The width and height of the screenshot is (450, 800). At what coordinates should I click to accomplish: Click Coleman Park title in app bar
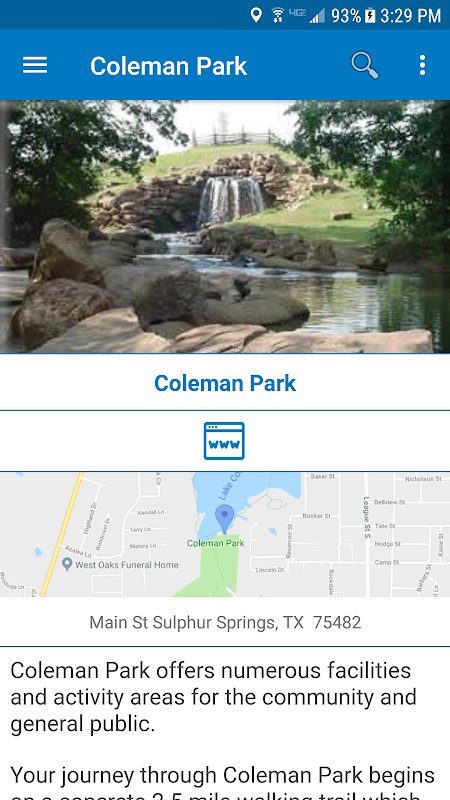click(x=168, y=66)
